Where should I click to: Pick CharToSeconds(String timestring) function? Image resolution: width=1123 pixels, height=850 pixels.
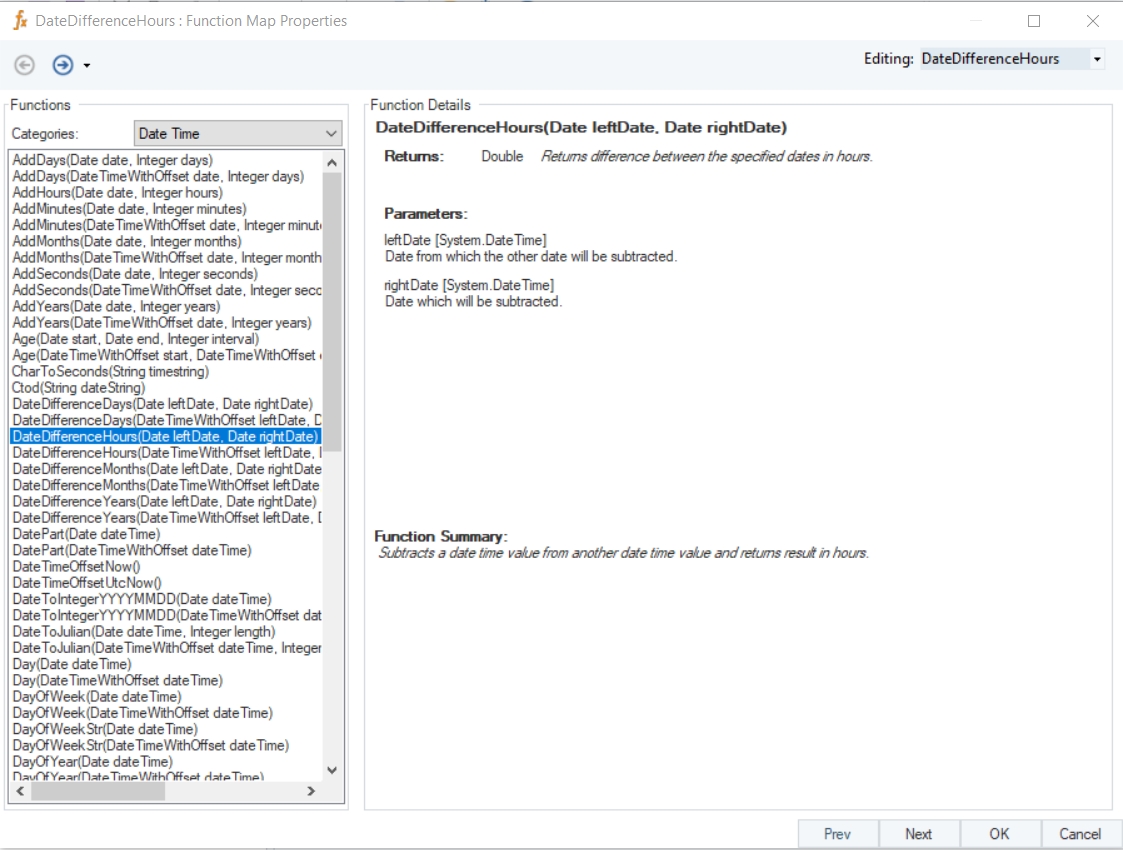click(110, 371)
